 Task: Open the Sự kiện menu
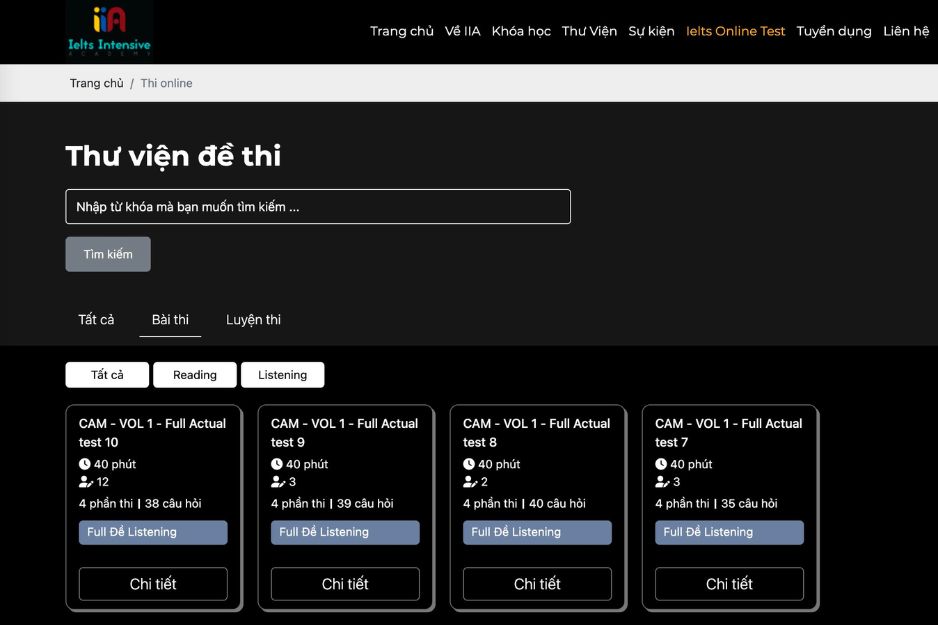651,31
